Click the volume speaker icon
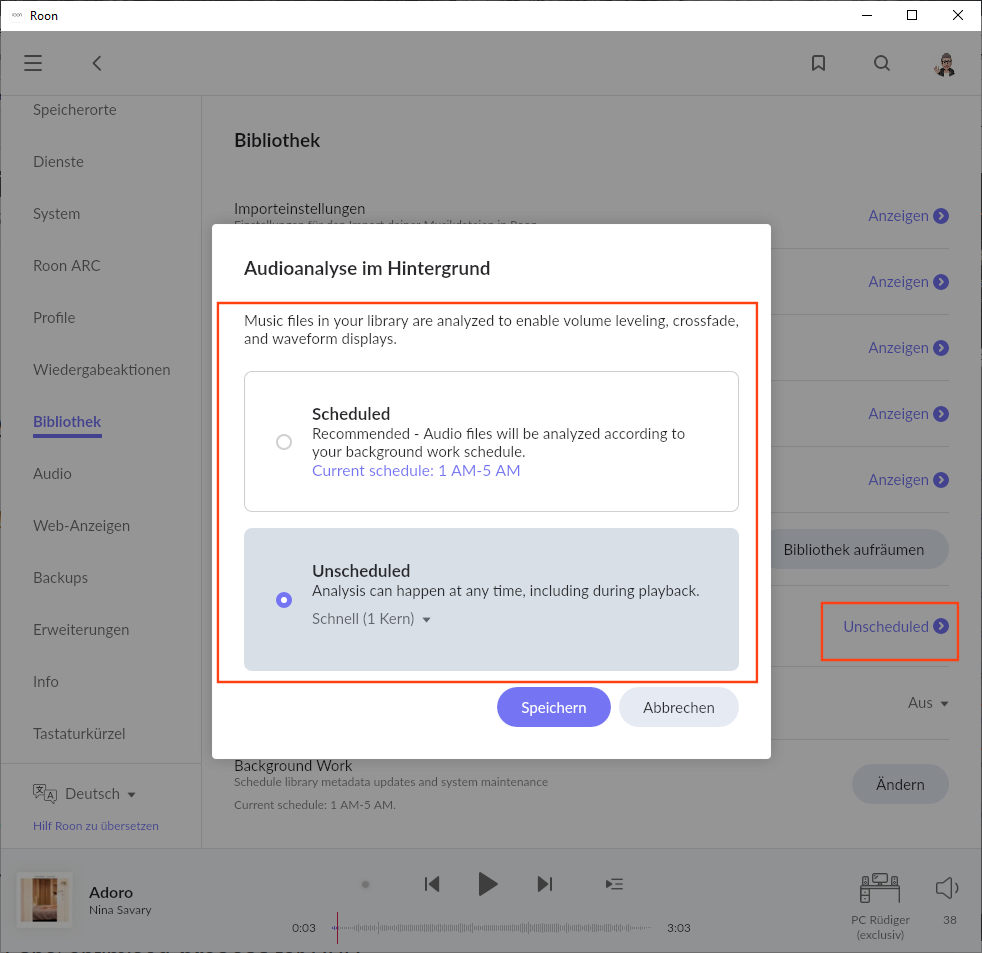This screenshot has width=982, height=953. tap(945, 888)
